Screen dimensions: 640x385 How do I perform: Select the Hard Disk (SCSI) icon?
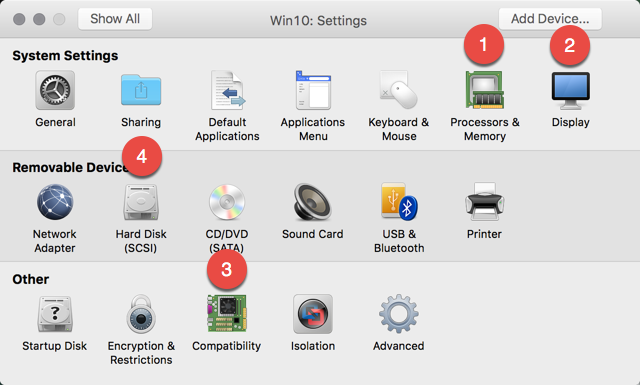(141, 202)
